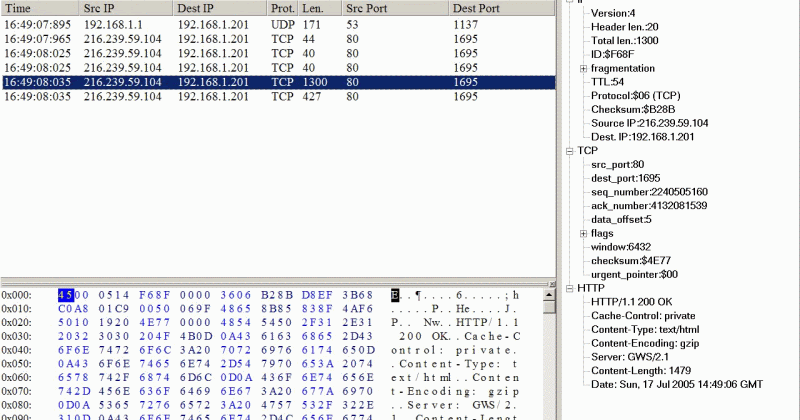Select Dest. IP:192.168.1.201 tree item
This screenshot has width=800, height=420.
[x=642, y=137]
